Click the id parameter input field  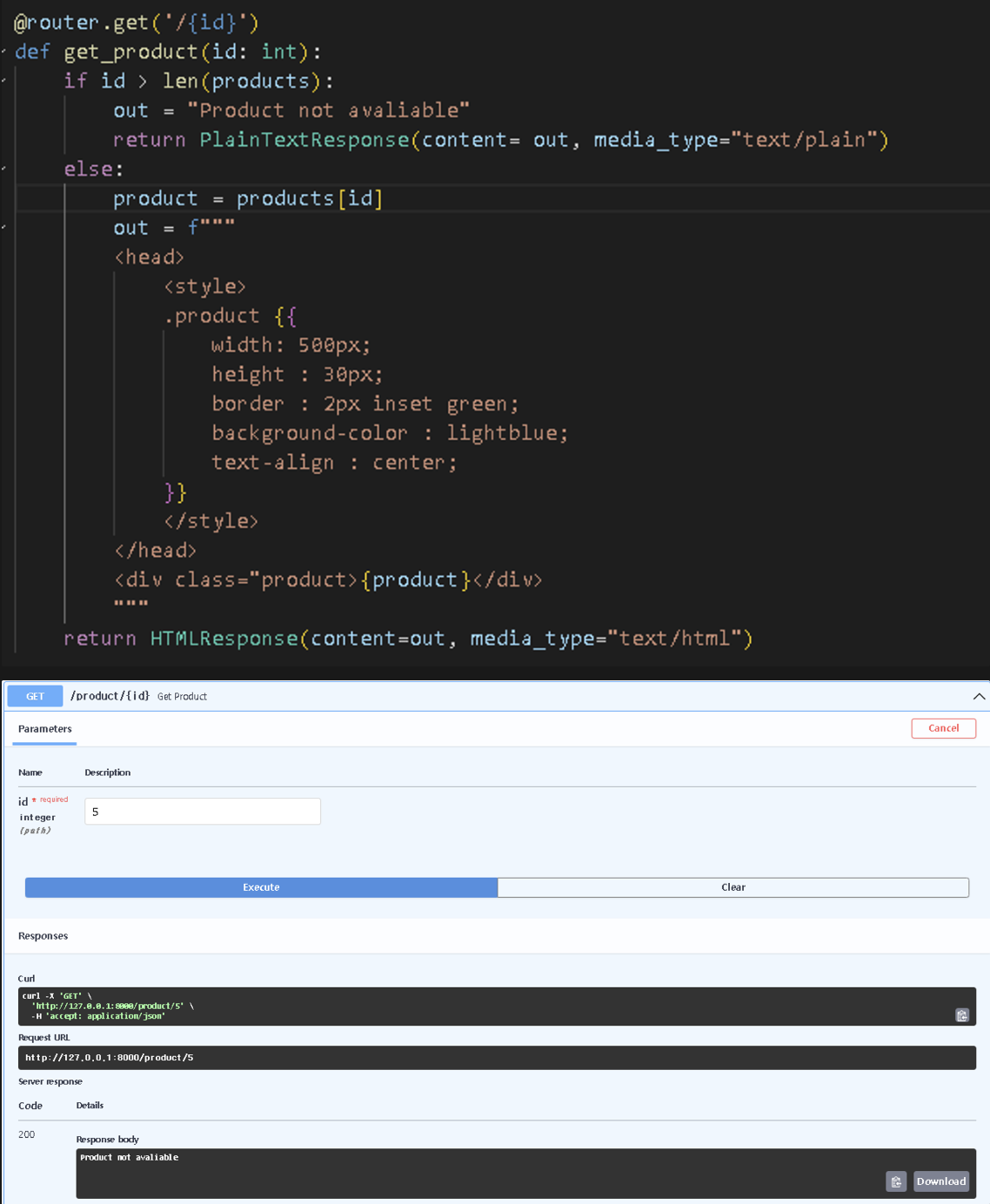pos(202,812)
